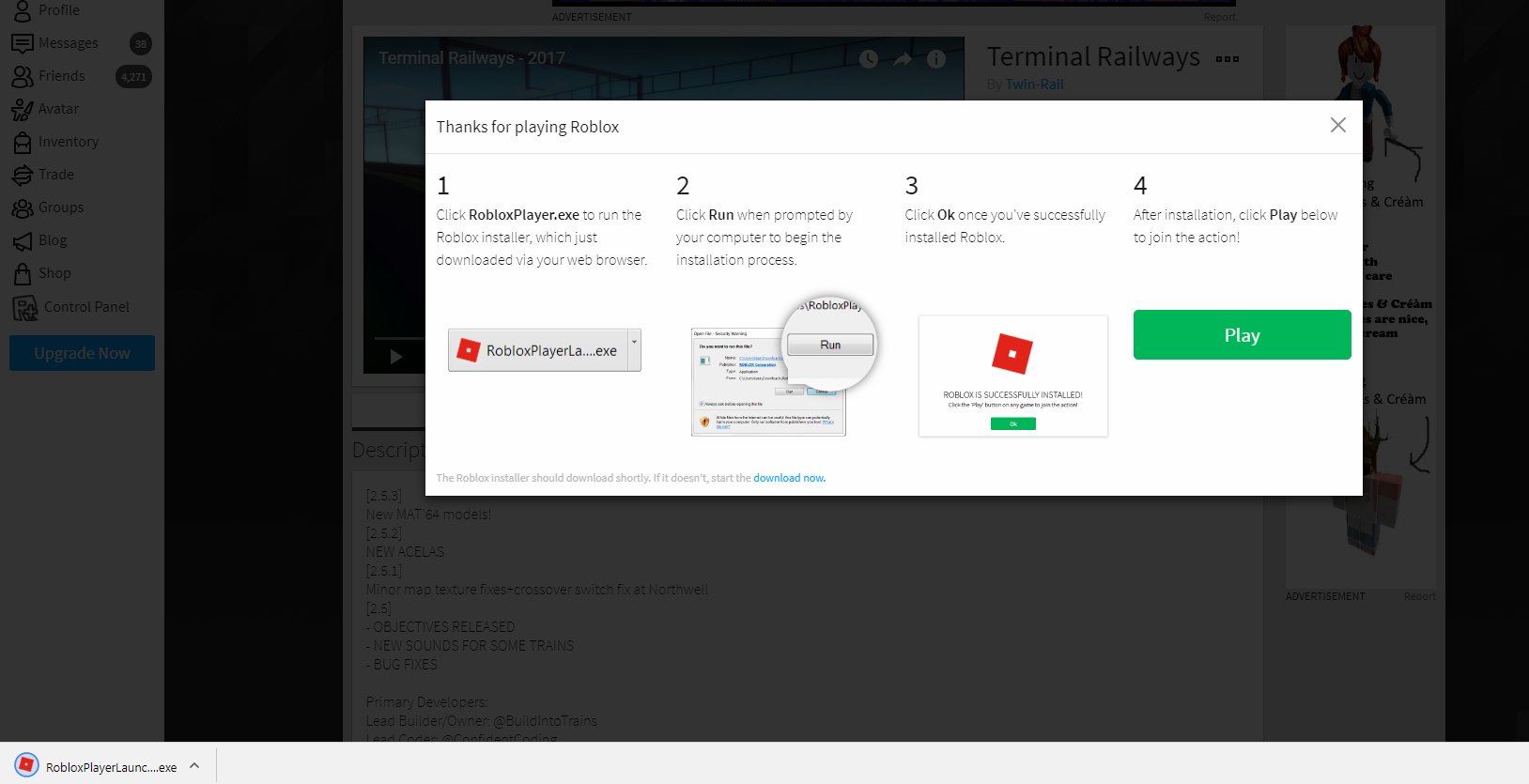The image size is (1529, 784).
Task: Click the Roblox avatar advertisement image
Action: tap(1361, 306)
